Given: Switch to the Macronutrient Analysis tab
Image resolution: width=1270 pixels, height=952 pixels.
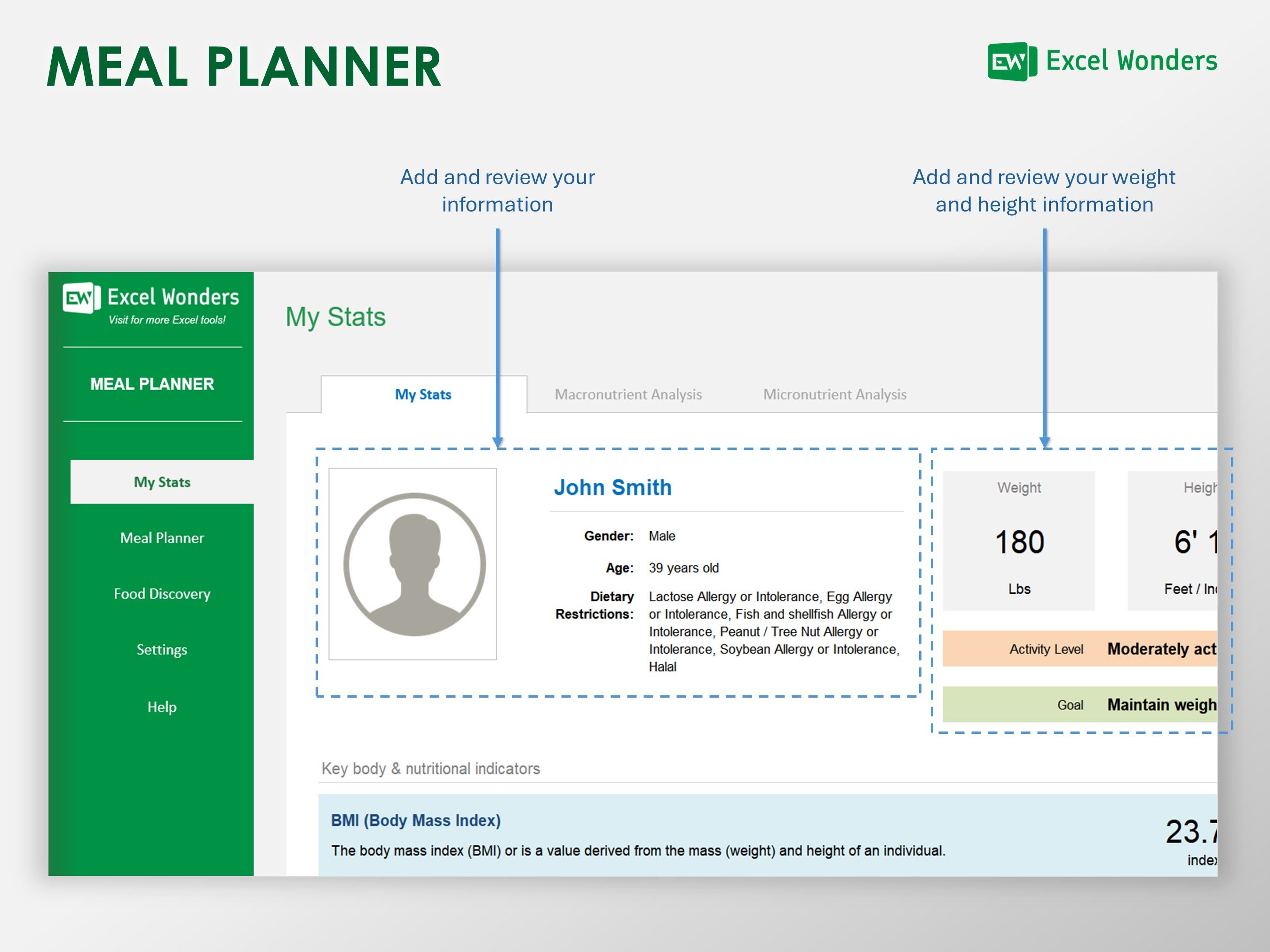Looking at the screenshot, I should coord(628,394).
